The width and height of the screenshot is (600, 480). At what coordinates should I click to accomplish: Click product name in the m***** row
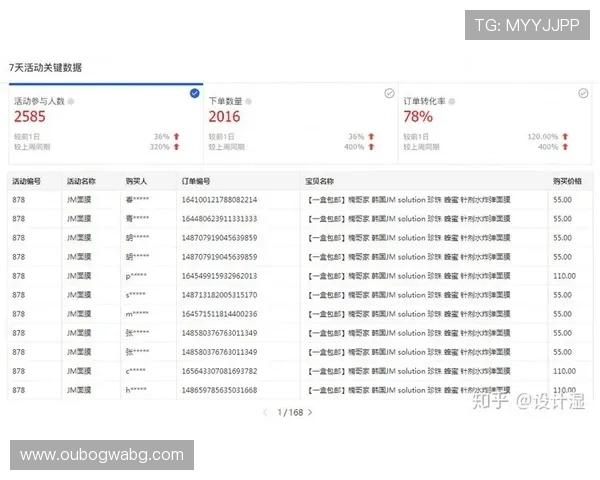point(409,314)
